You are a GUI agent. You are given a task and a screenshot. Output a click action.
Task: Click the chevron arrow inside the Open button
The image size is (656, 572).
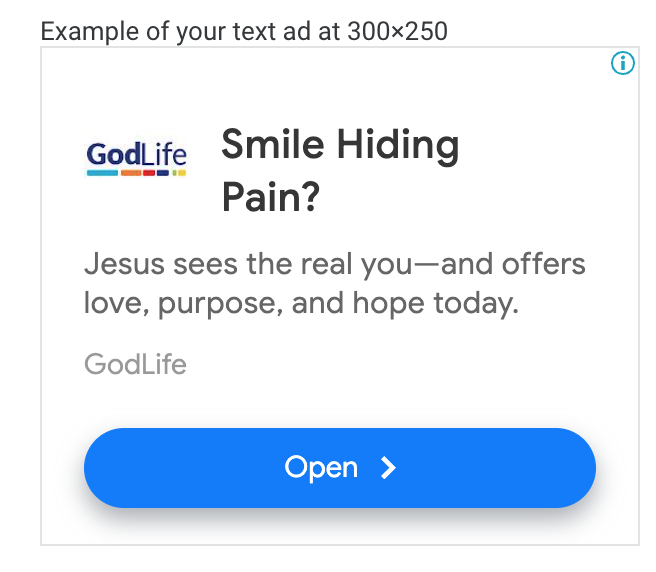(x=388, y=467)
